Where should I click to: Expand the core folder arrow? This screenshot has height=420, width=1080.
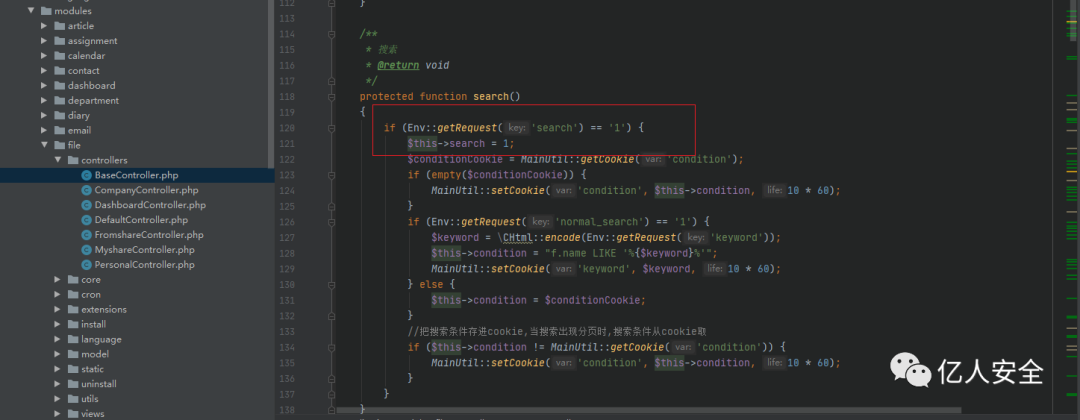59,280
